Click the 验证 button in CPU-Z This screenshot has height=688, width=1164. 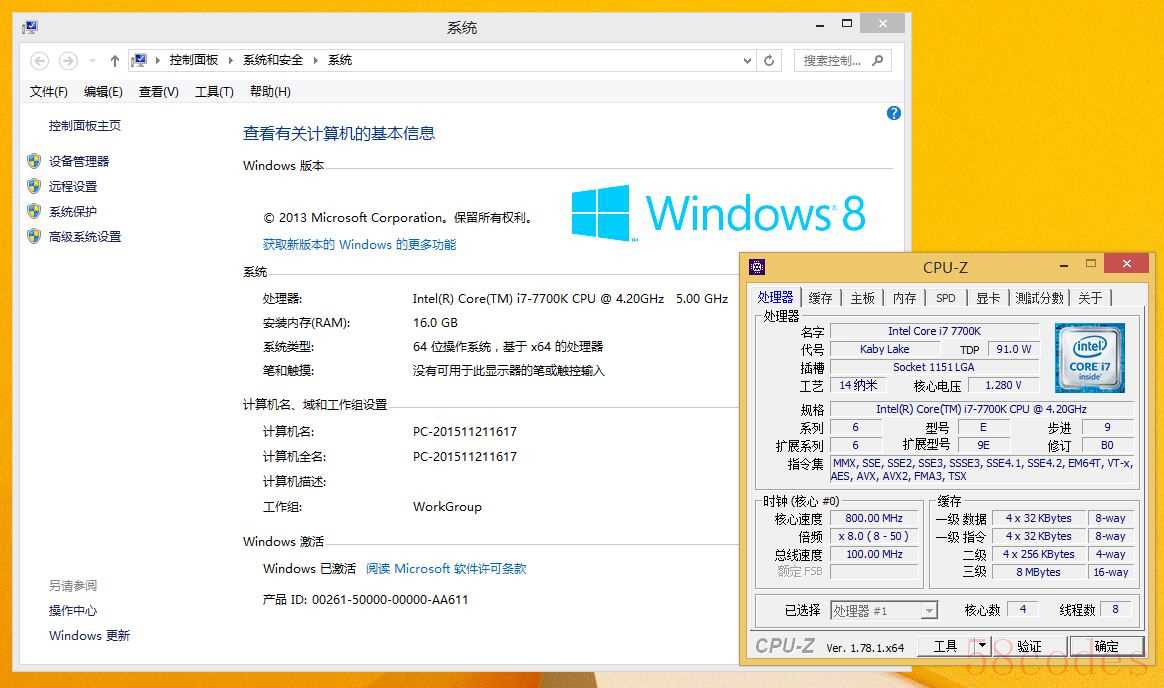tap(1029, 646)
